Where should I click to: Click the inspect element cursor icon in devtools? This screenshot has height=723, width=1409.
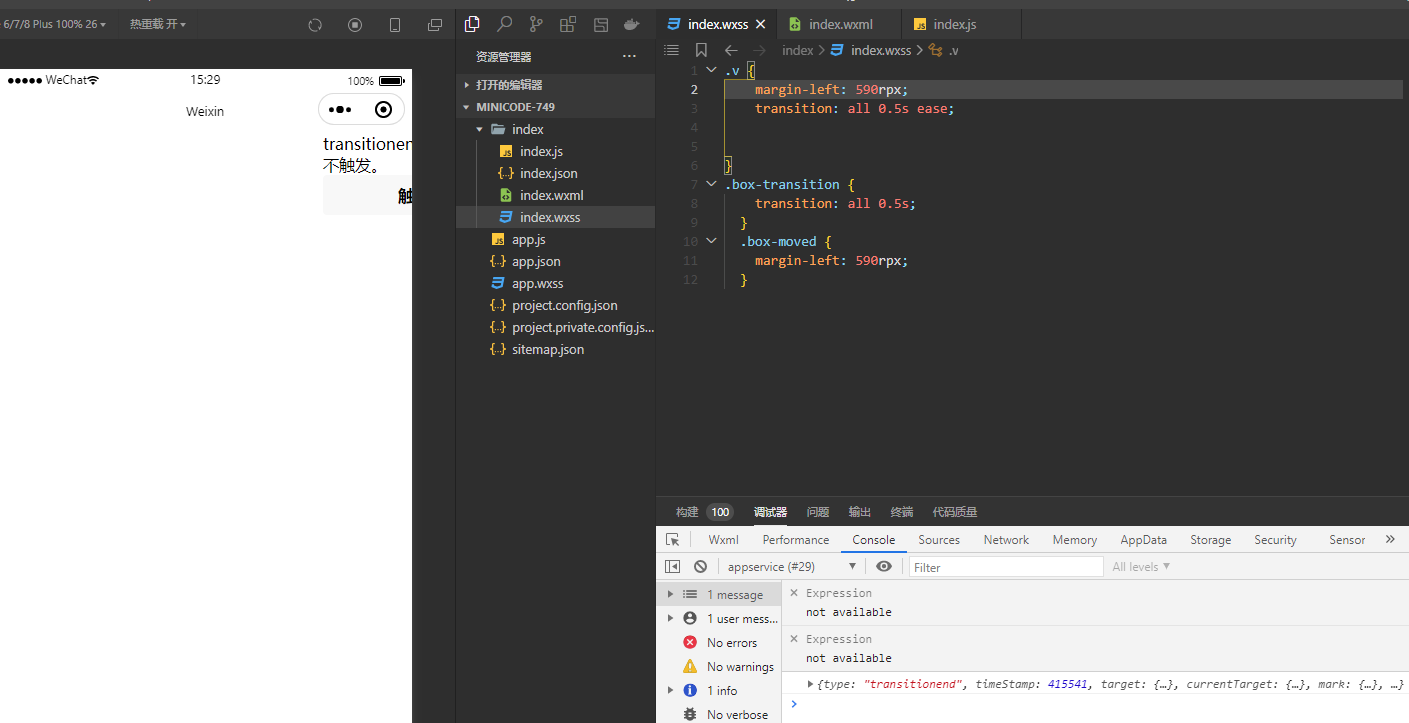pyautogui.click(x=673, y=539)
